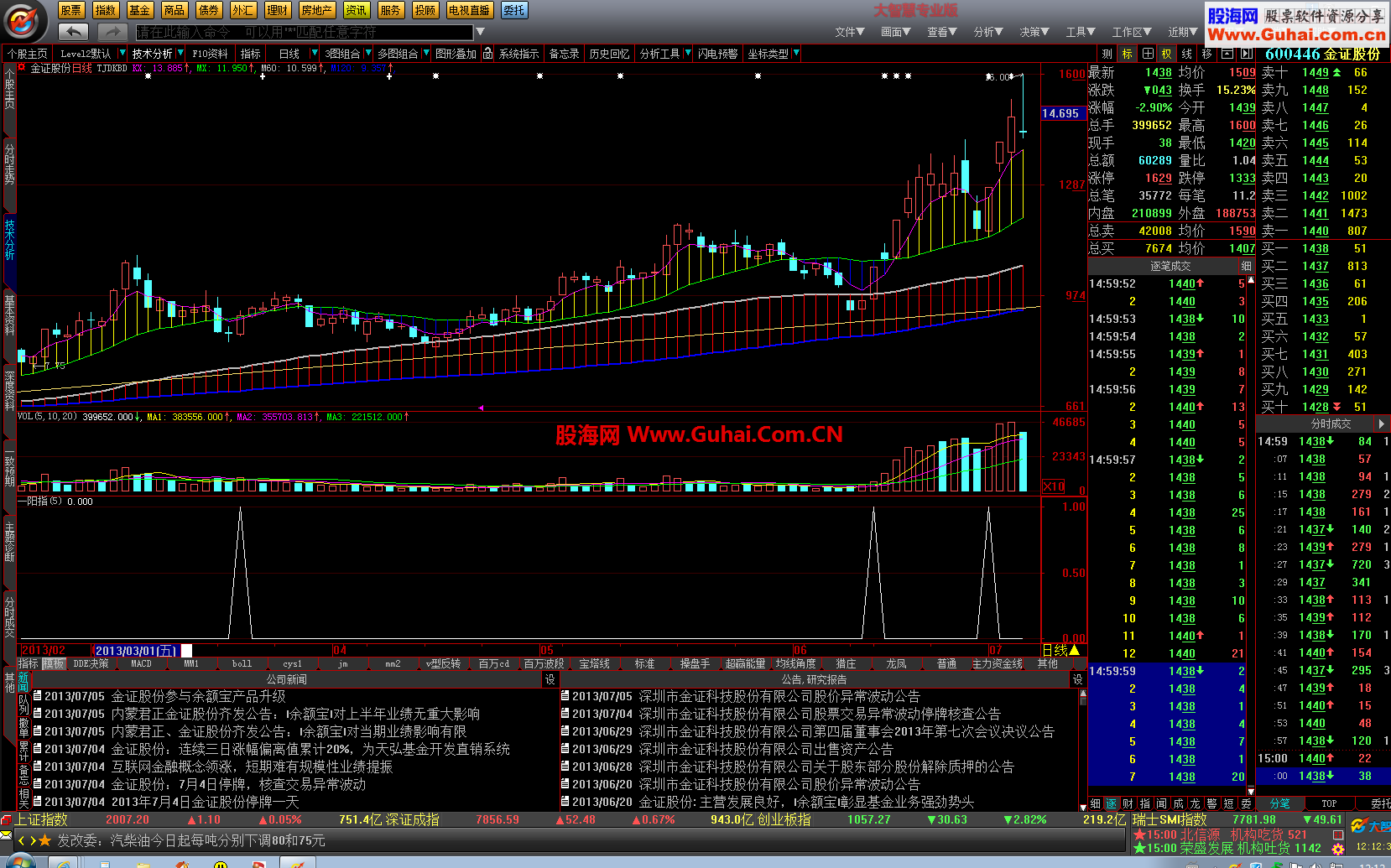Open the 外汇 category button

click(x=242, y=10)
